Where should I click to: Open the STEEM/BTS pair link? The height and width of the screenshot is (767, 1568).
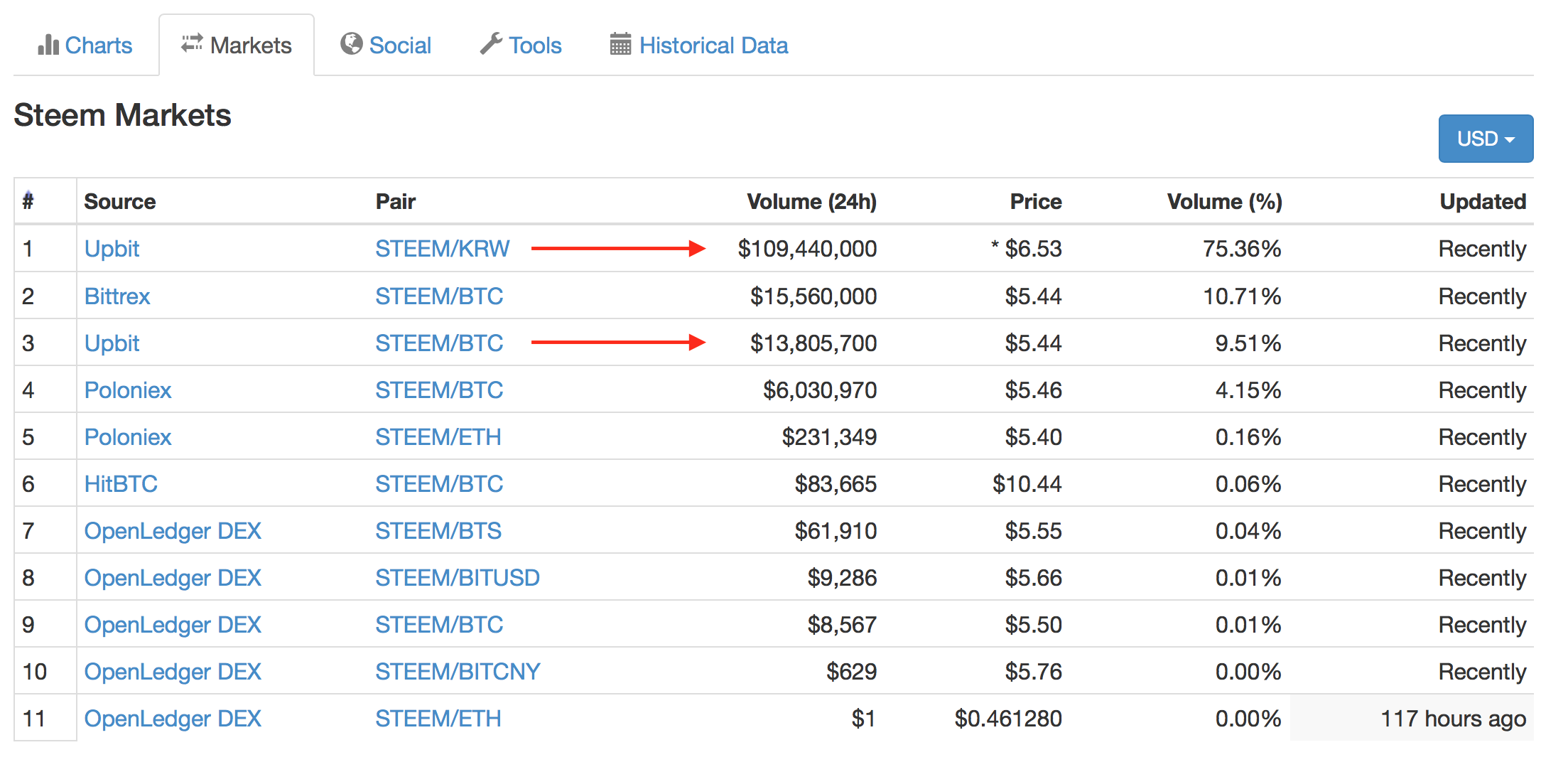pyautogui.click(x=438, y=531)
